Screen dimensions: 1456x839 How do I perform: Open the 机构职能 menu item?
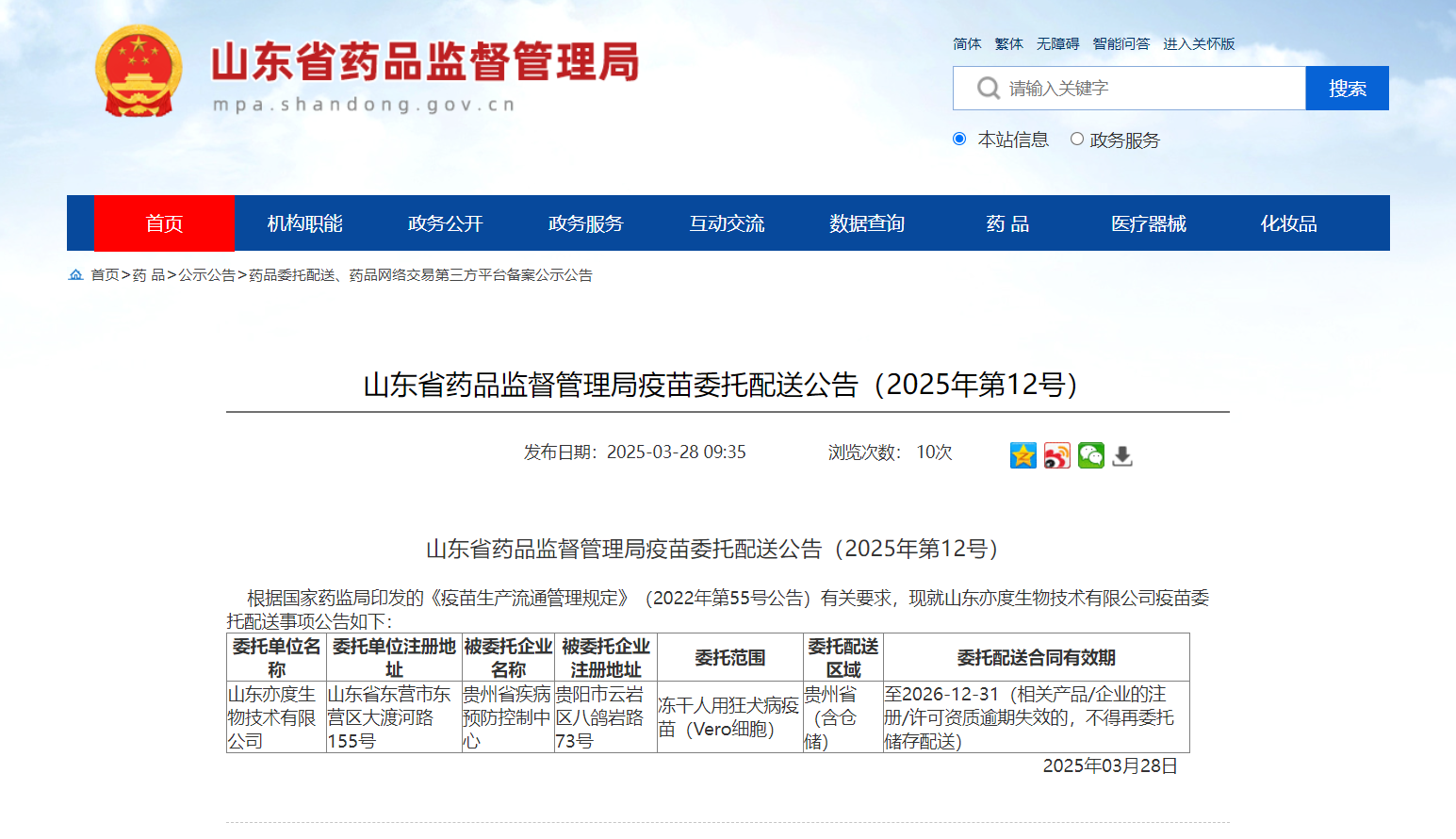coord(304,223)
